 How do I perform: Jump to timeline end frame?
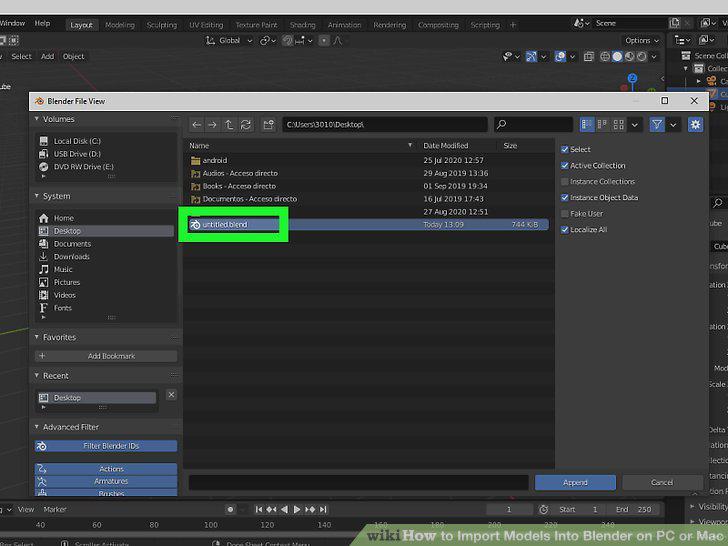tap(324, 510)
